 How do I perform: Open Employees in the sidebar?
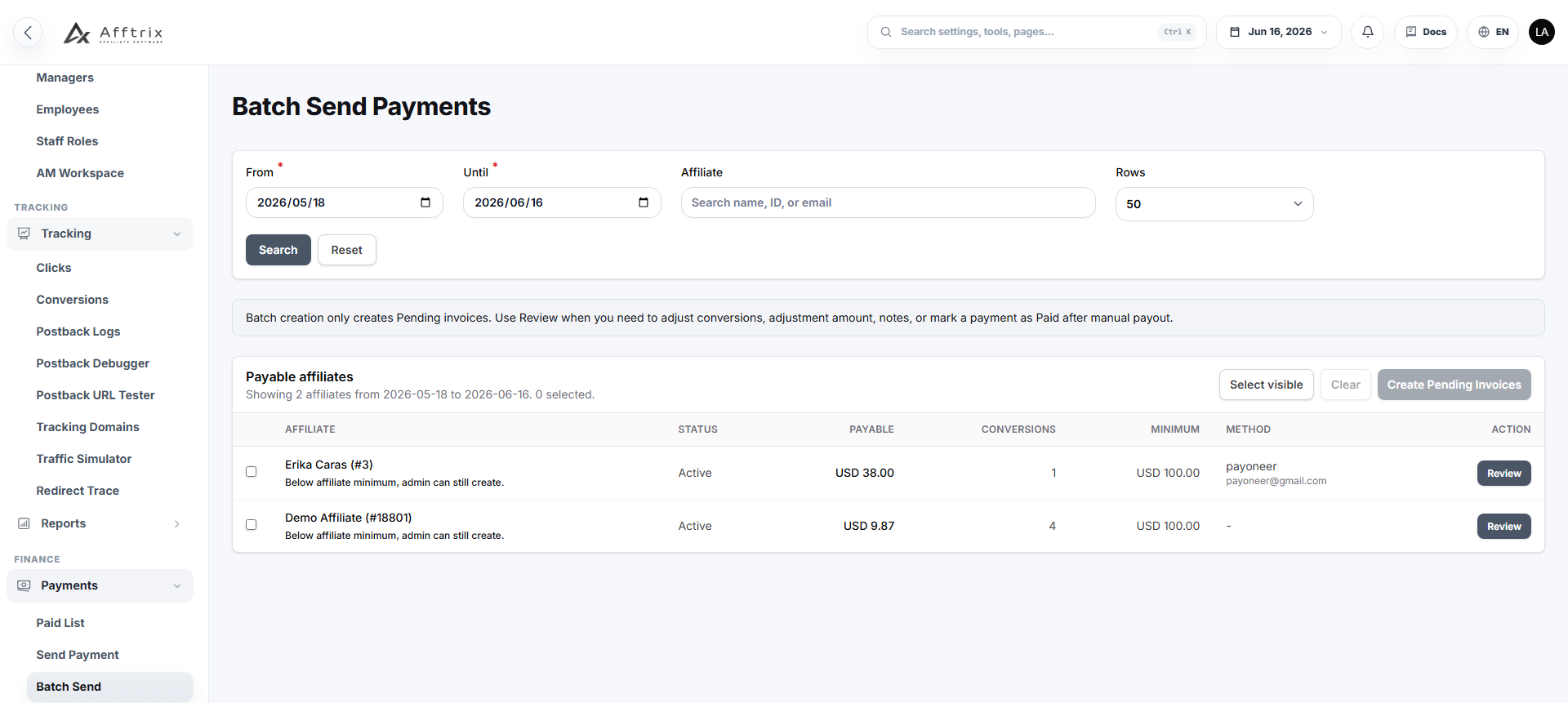point(67,109)
